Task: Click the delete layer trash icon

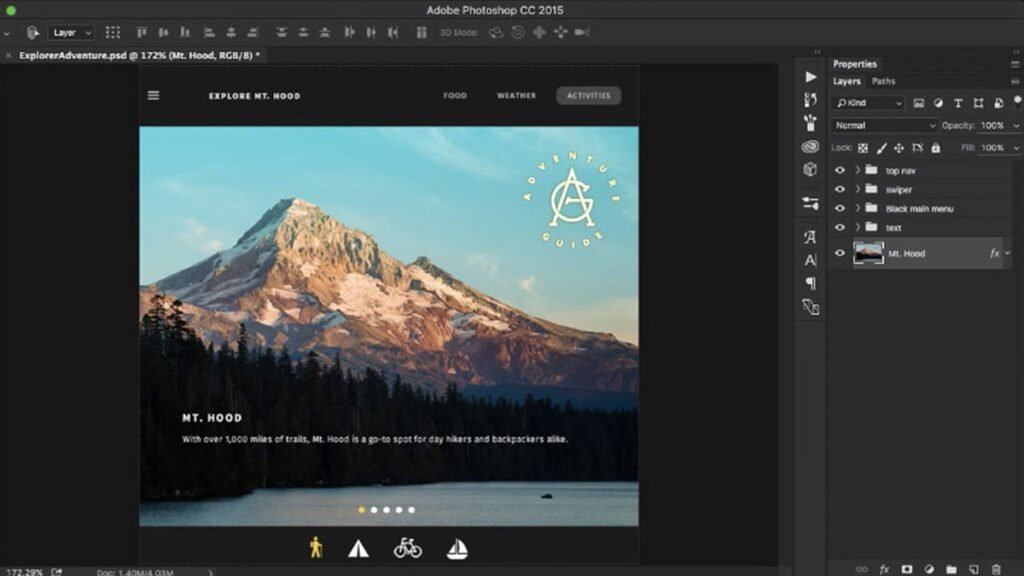Action: [x=995, y=569]
